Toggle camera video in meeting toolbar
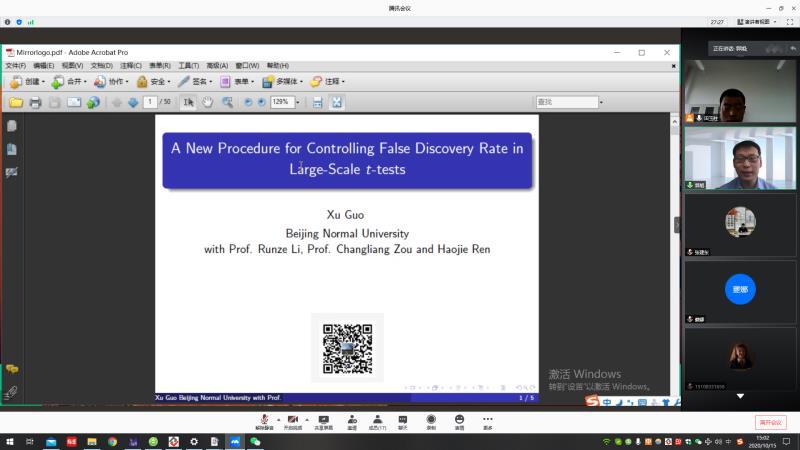Image resolution: width=800 pixels, height=450 pixels. tap(293, 421)
